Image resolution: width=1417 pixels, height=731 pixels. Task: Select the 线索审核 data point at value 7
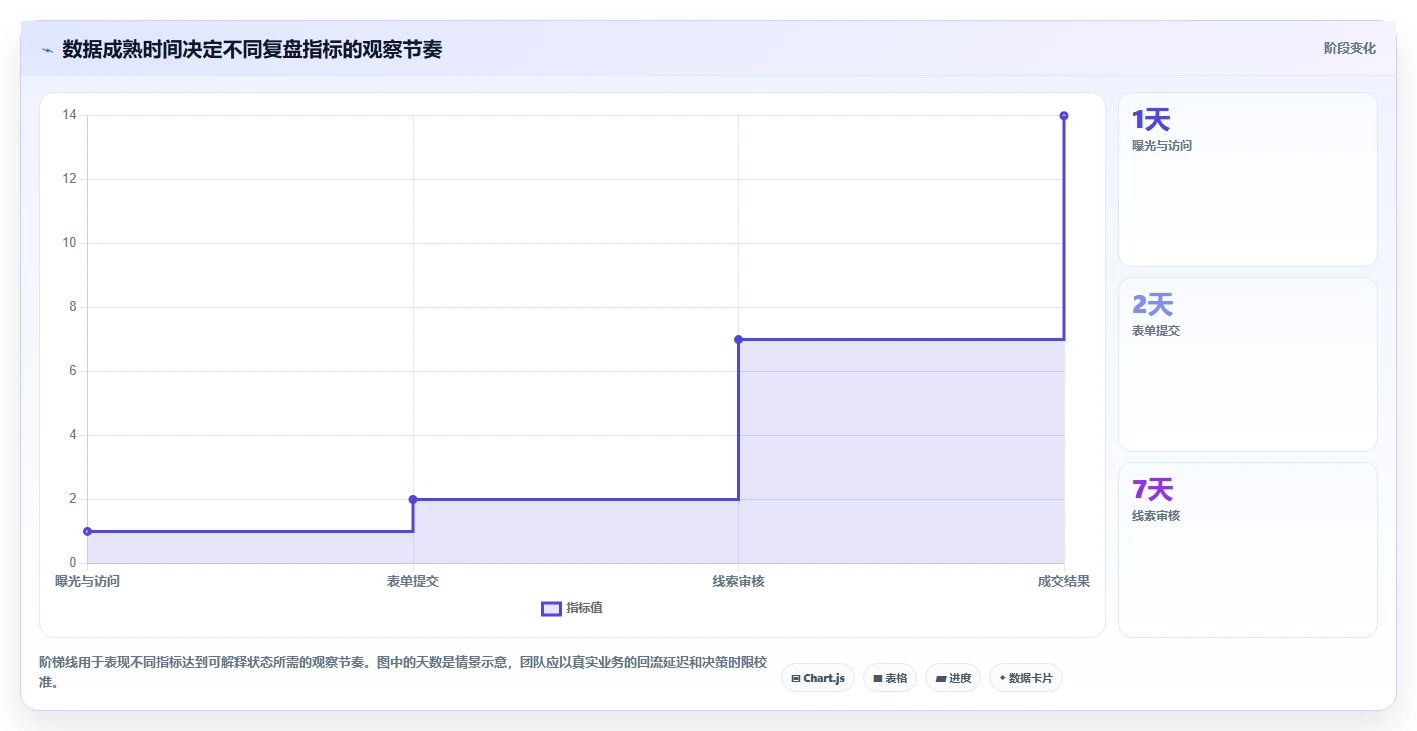pos(738,339)
